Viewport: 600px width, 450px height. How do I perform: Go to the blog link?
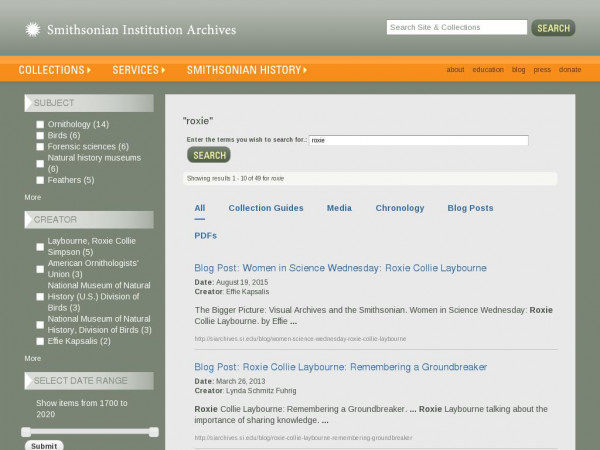(x=518, y=70)
